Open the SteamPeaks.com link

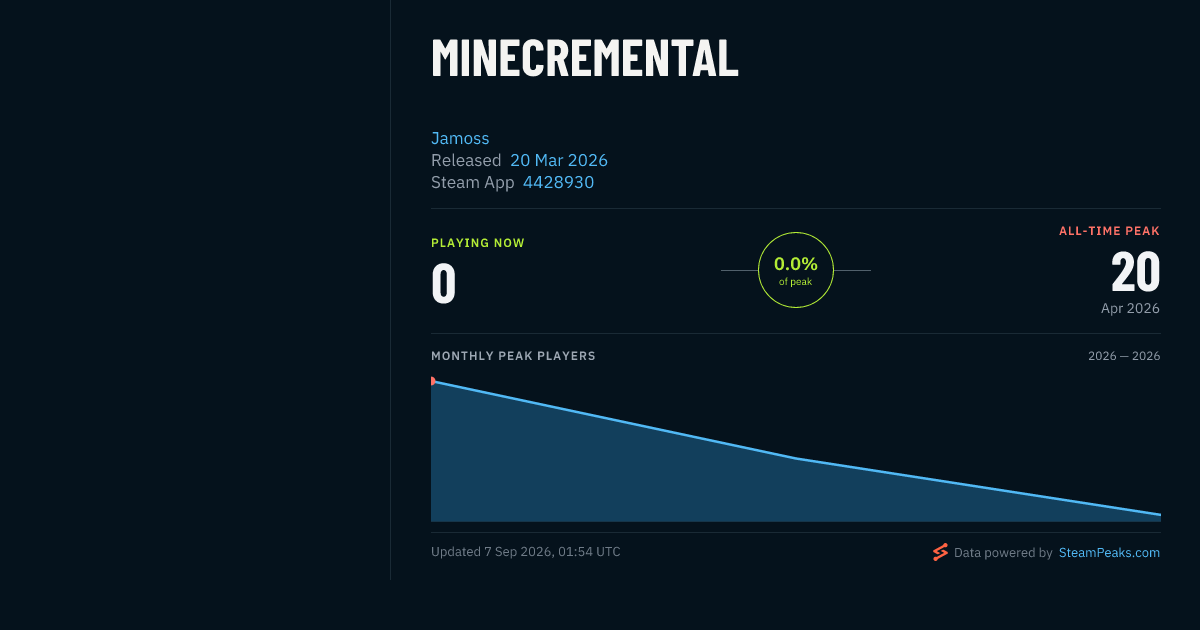(x=1109, y=552)
